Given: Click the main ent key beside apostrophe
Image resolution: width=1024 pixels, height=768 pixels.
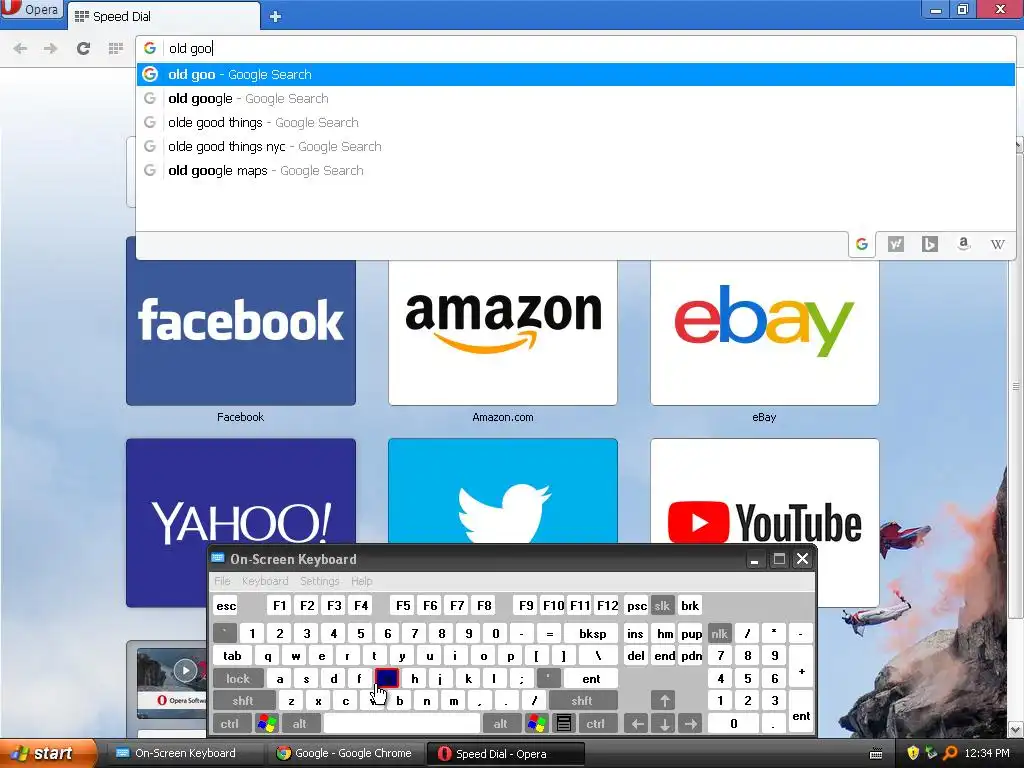Looking at the screenshot, I should pyautogui.click(x=591, y=679).
